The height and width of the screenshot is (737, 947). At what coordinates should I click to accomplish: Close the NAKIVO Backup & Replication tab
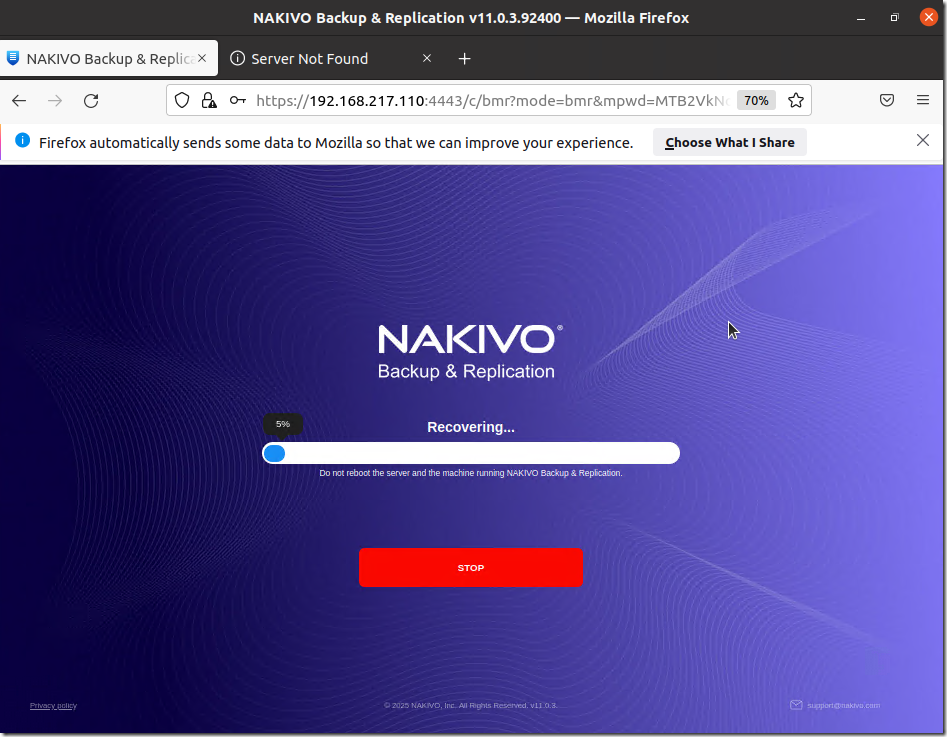202,58
